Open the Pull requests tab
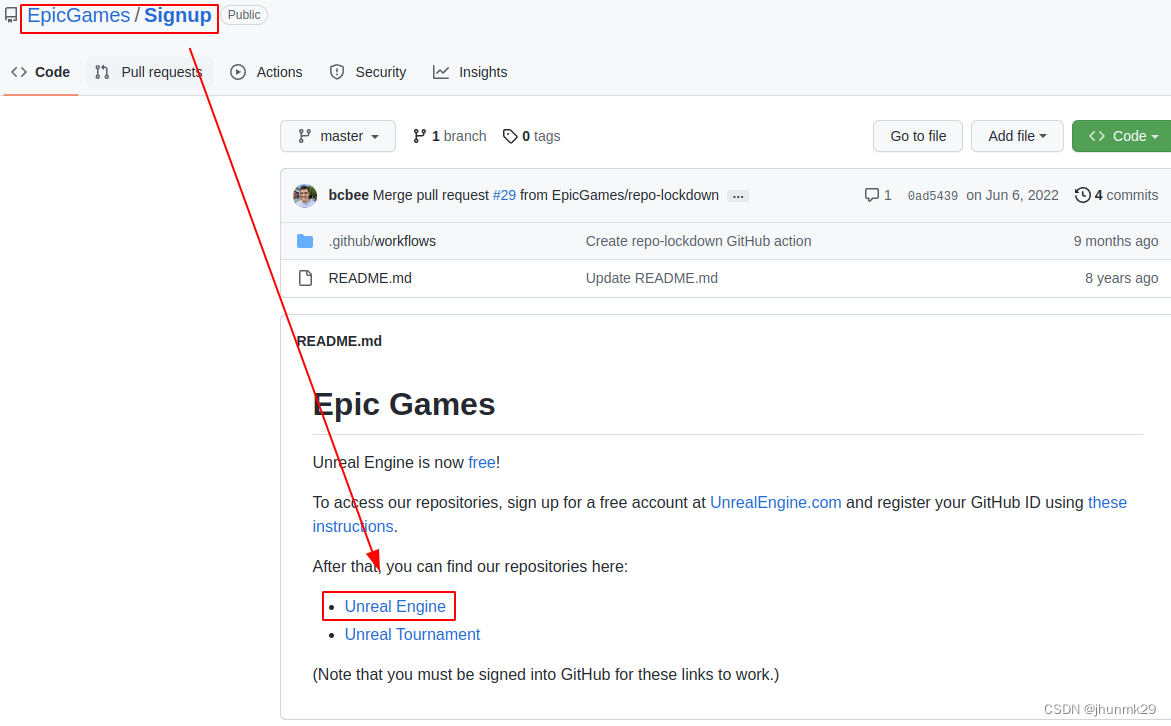The height and width of the screenshot is (726, 1171). coord(149,72)
